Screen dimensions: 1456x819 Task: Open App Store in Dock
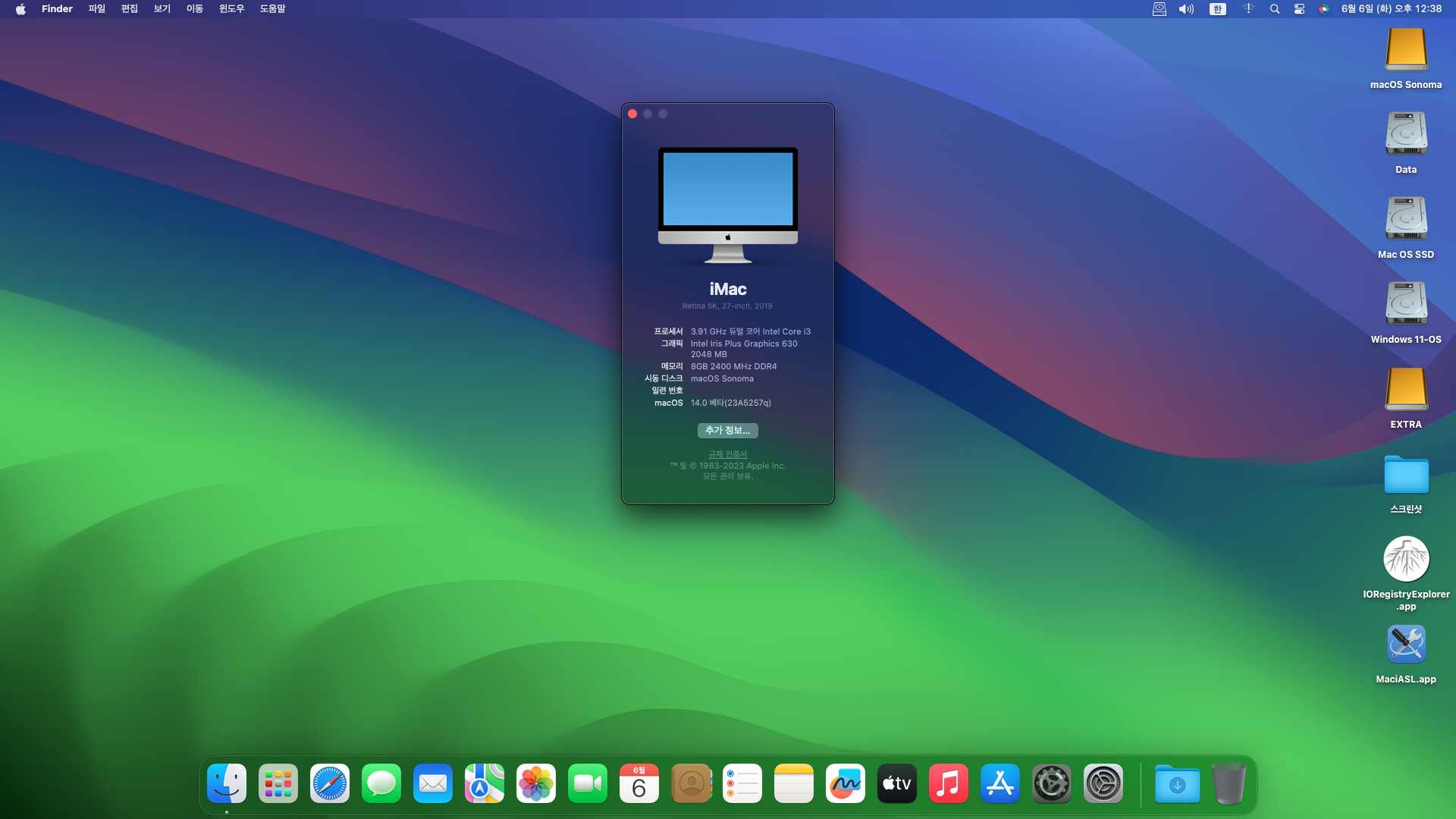point(1000,783)
